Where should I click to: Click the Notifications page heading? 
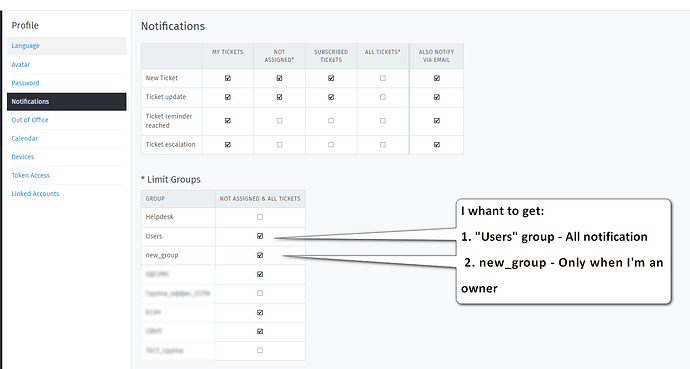point(173,26)
